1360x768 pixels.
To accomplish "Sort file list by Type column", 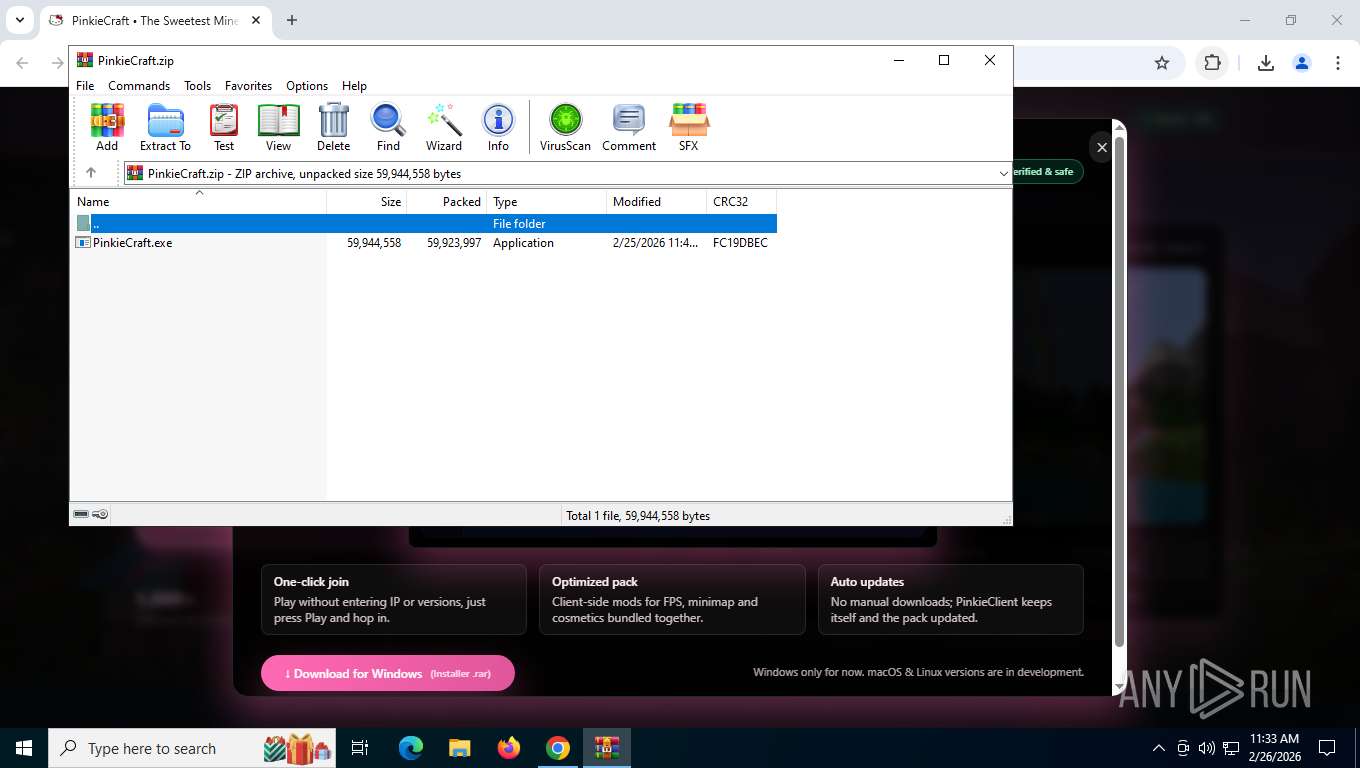I will (x=547, y=201).
